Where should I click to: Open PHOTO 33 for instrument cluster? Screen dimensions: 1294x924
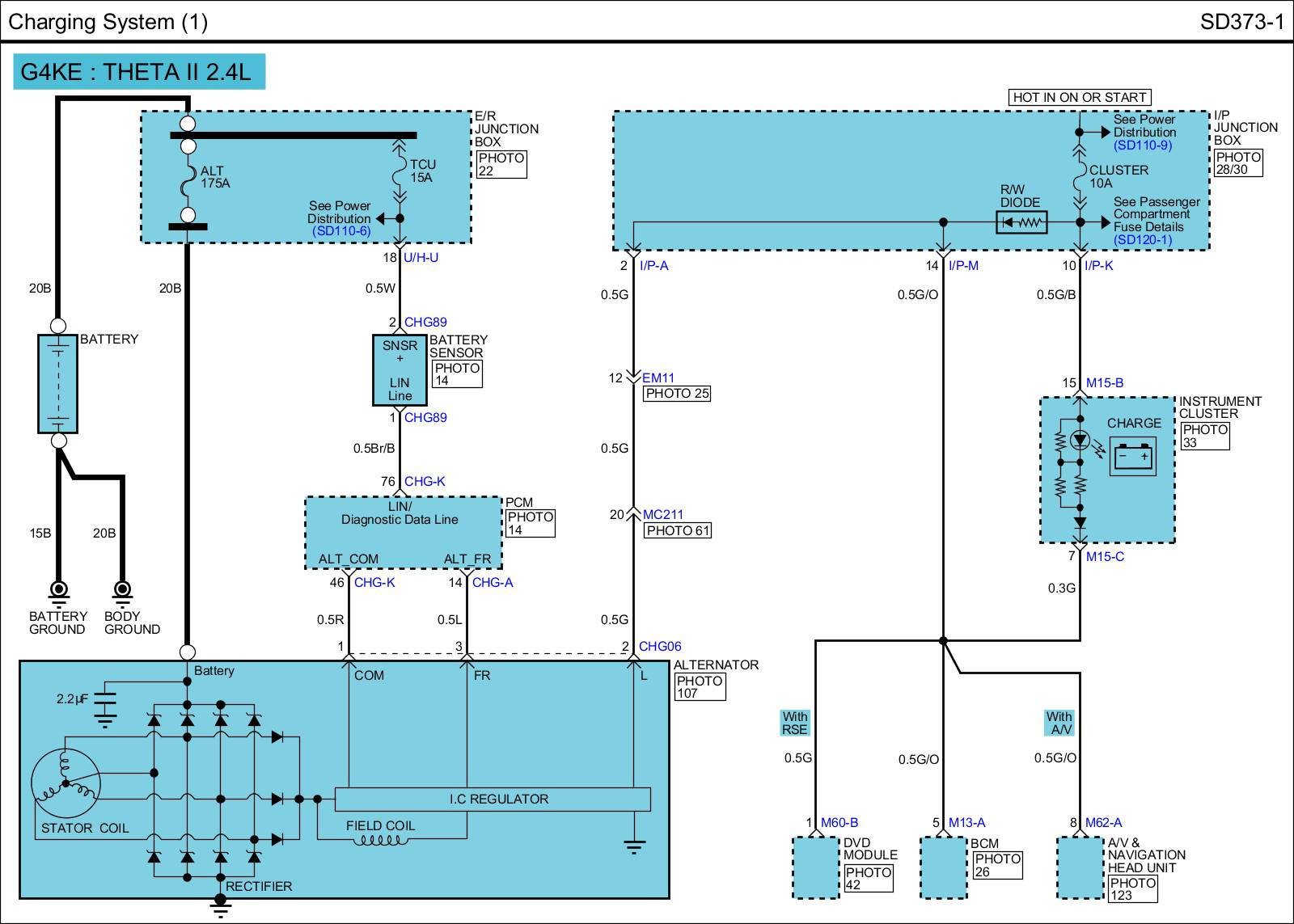1204,436
